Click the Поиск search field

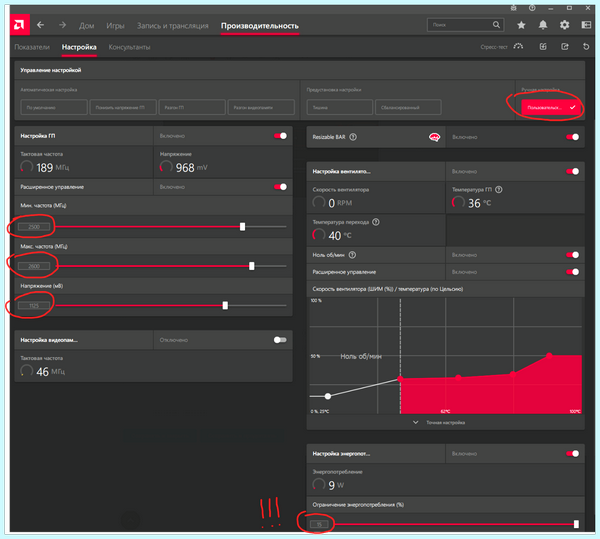(465, 25)
